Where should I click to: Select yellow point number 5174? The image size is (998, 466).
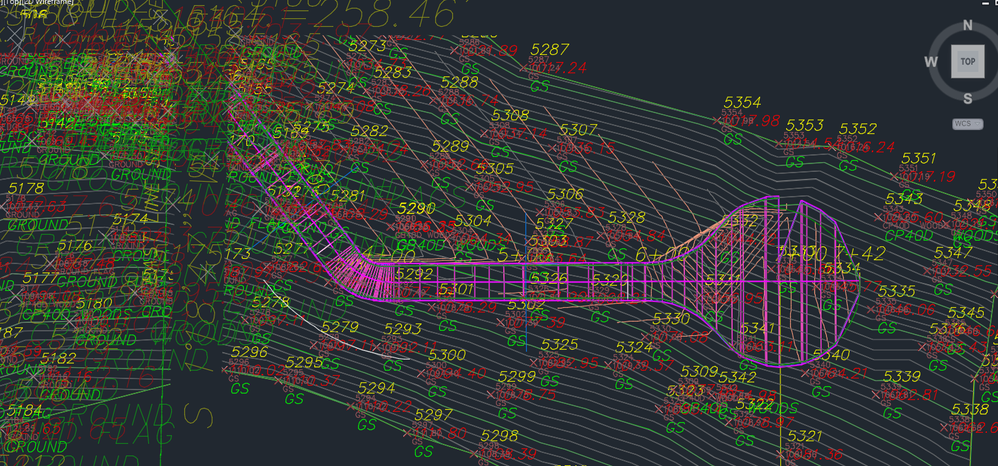[130, 219]
